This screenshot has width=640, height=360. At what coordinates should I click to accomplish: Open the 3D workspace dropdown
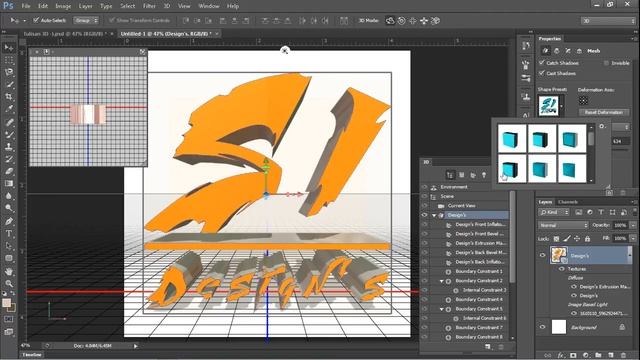[x=609, y=20]
